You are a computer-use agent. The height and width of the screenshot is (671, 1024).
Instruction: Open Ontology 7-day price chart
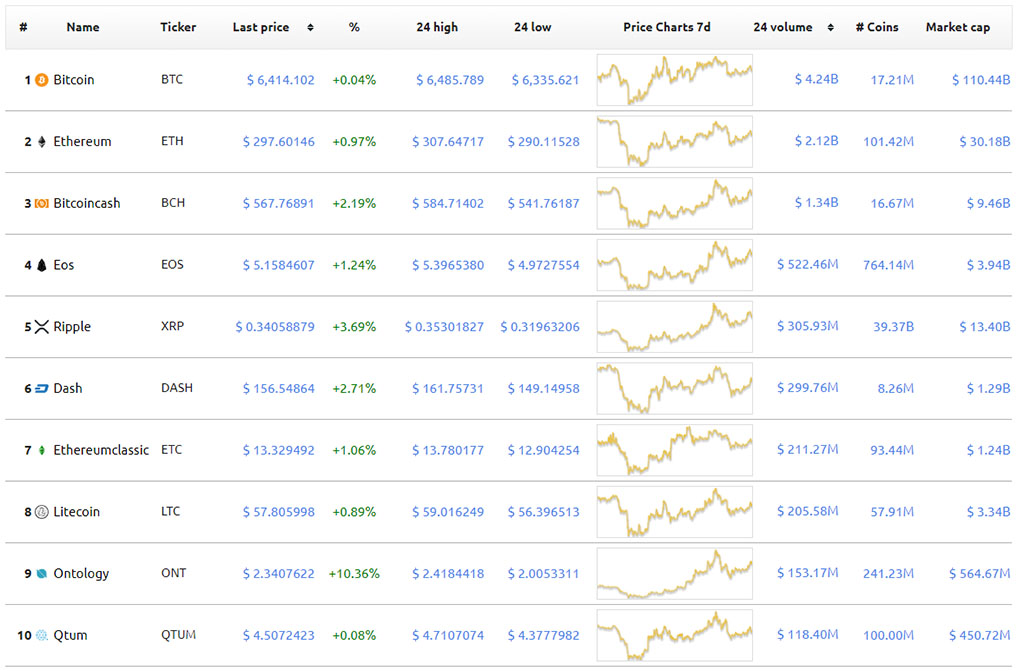pyautogui.click(x=675, y=574)
